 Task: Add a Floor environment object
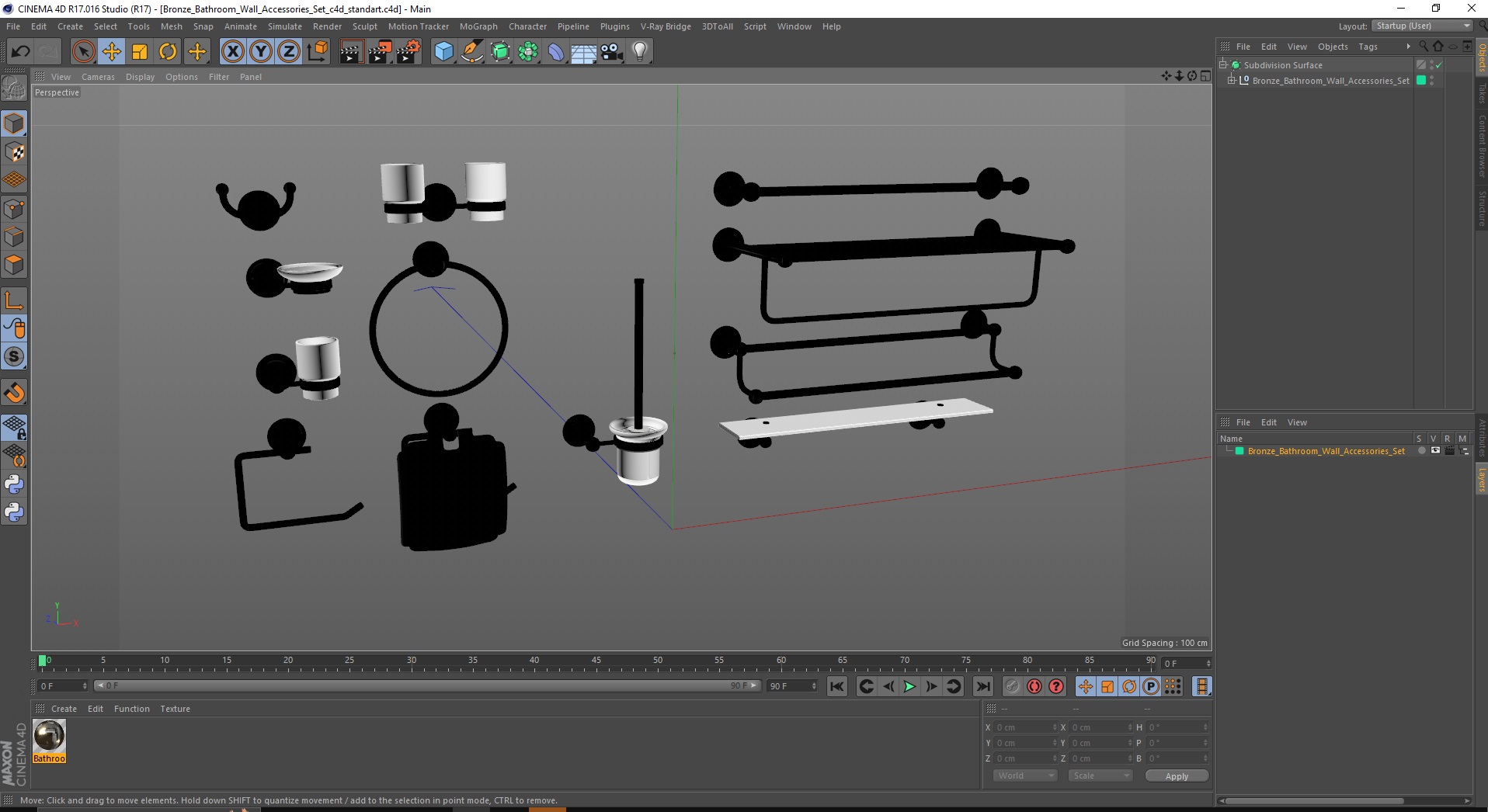coord(584,52)
